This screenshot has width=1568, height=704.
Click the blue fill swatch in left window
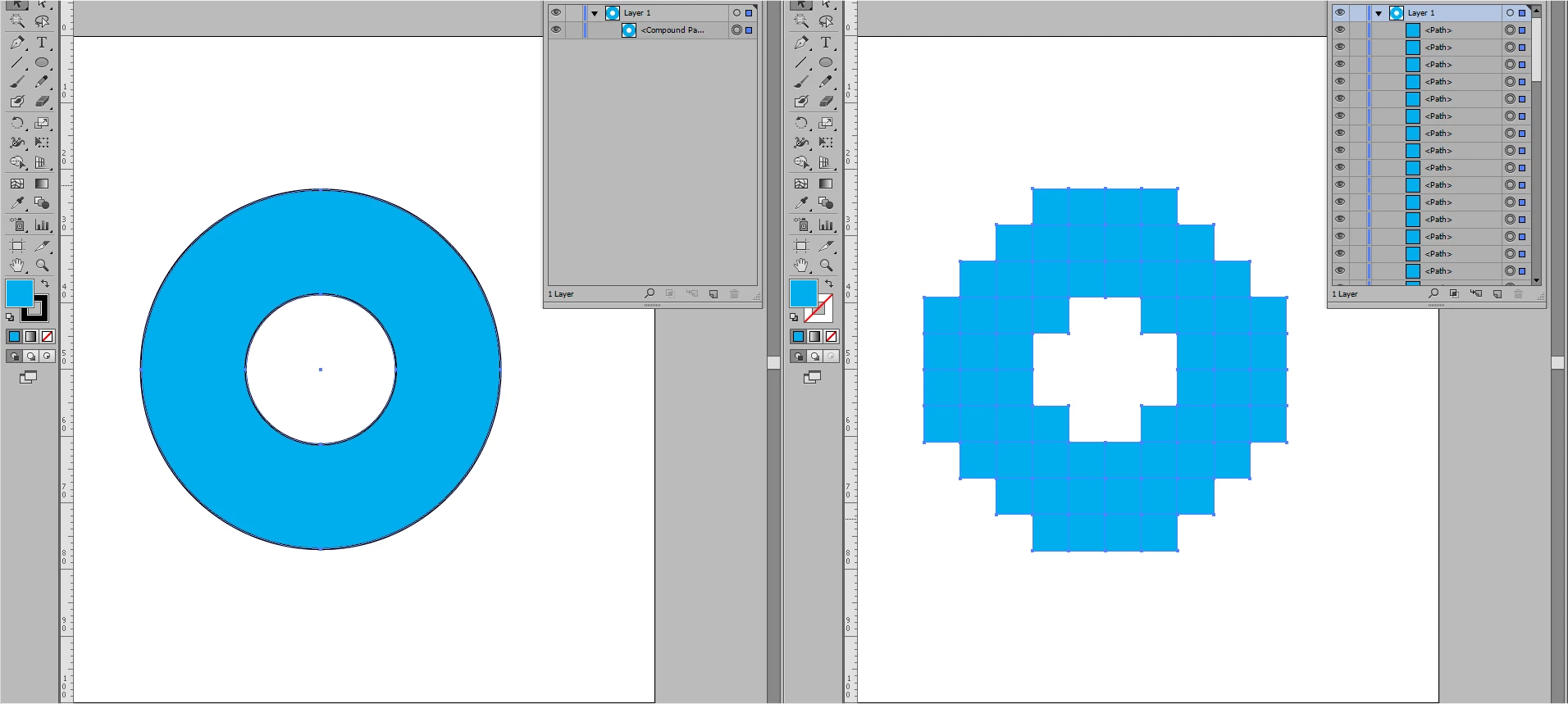pyautogui.click(x=20, y=293)
